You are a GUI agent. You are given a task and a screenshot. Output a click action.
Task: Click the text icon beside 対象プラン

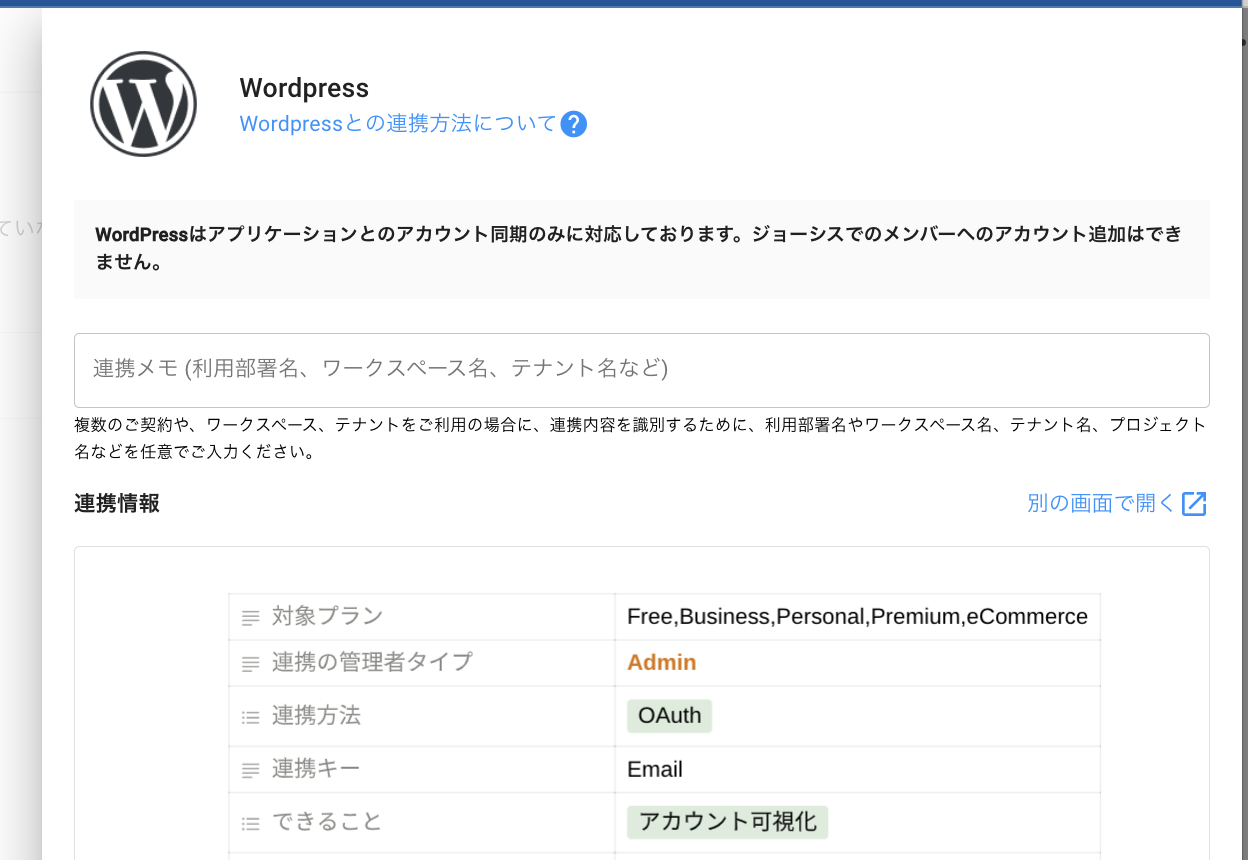[x=251, y=618]
